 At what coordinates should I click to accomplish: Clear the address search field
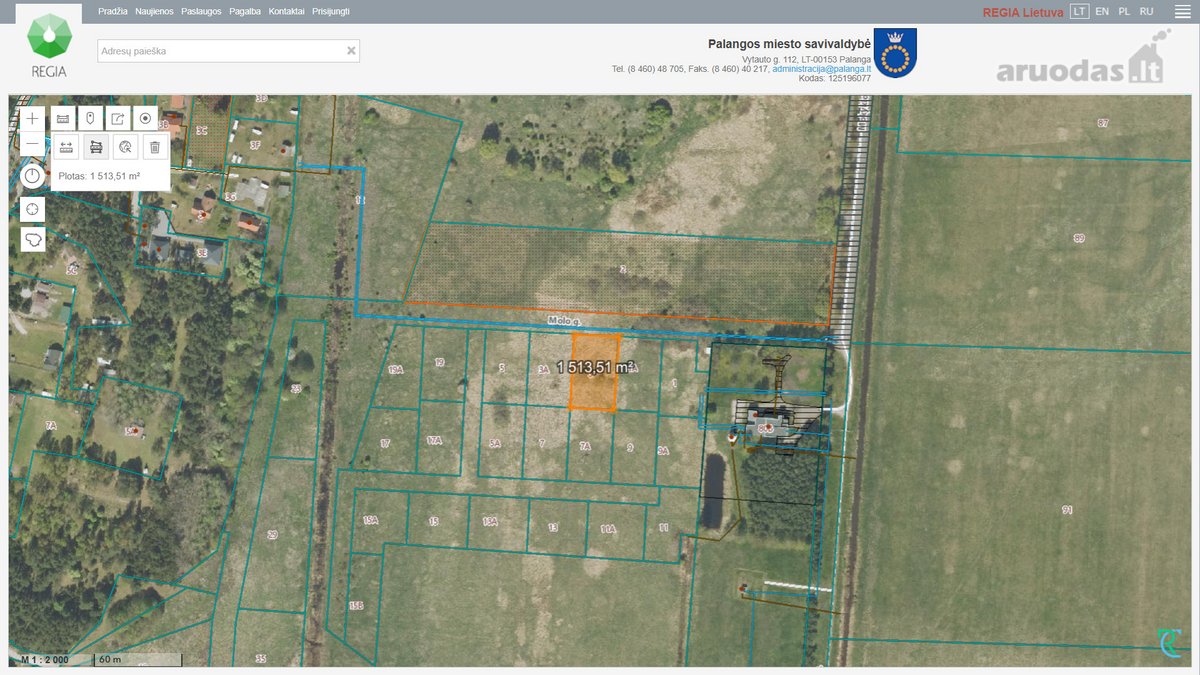pyautogui.click(x=351, y=50)
